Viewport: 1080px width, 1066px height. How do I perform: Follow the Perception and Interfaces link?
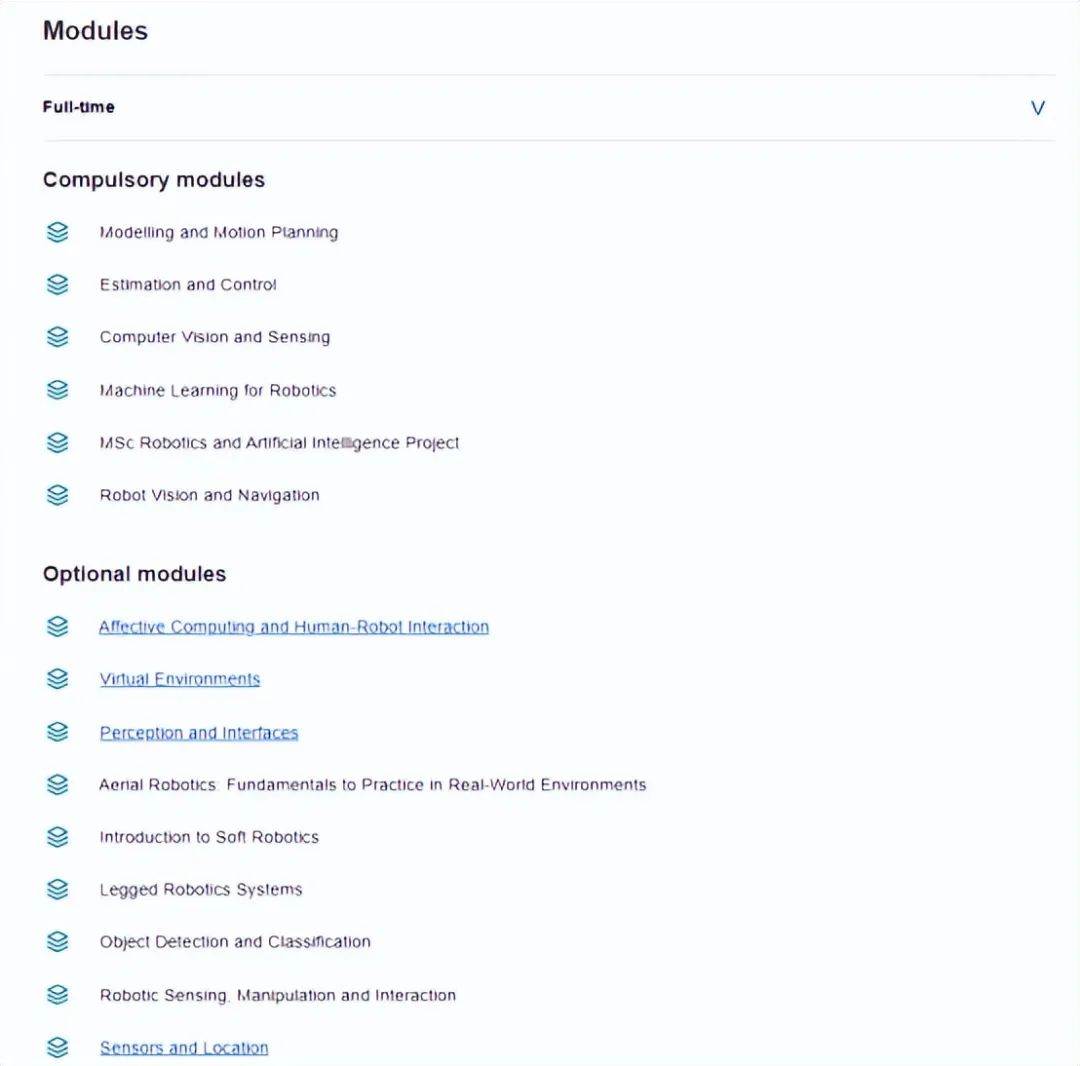[x=199, y=732]
